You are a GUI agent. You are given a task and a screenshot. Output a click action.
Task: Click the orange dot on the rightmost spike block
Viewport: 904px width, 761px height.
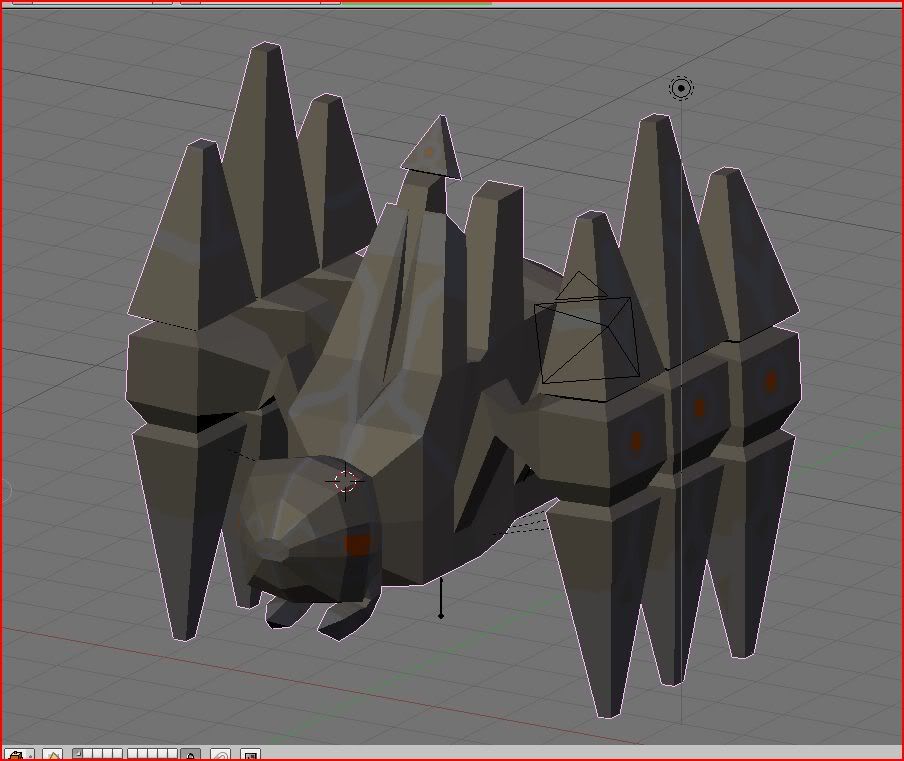[x=770, y=381]
